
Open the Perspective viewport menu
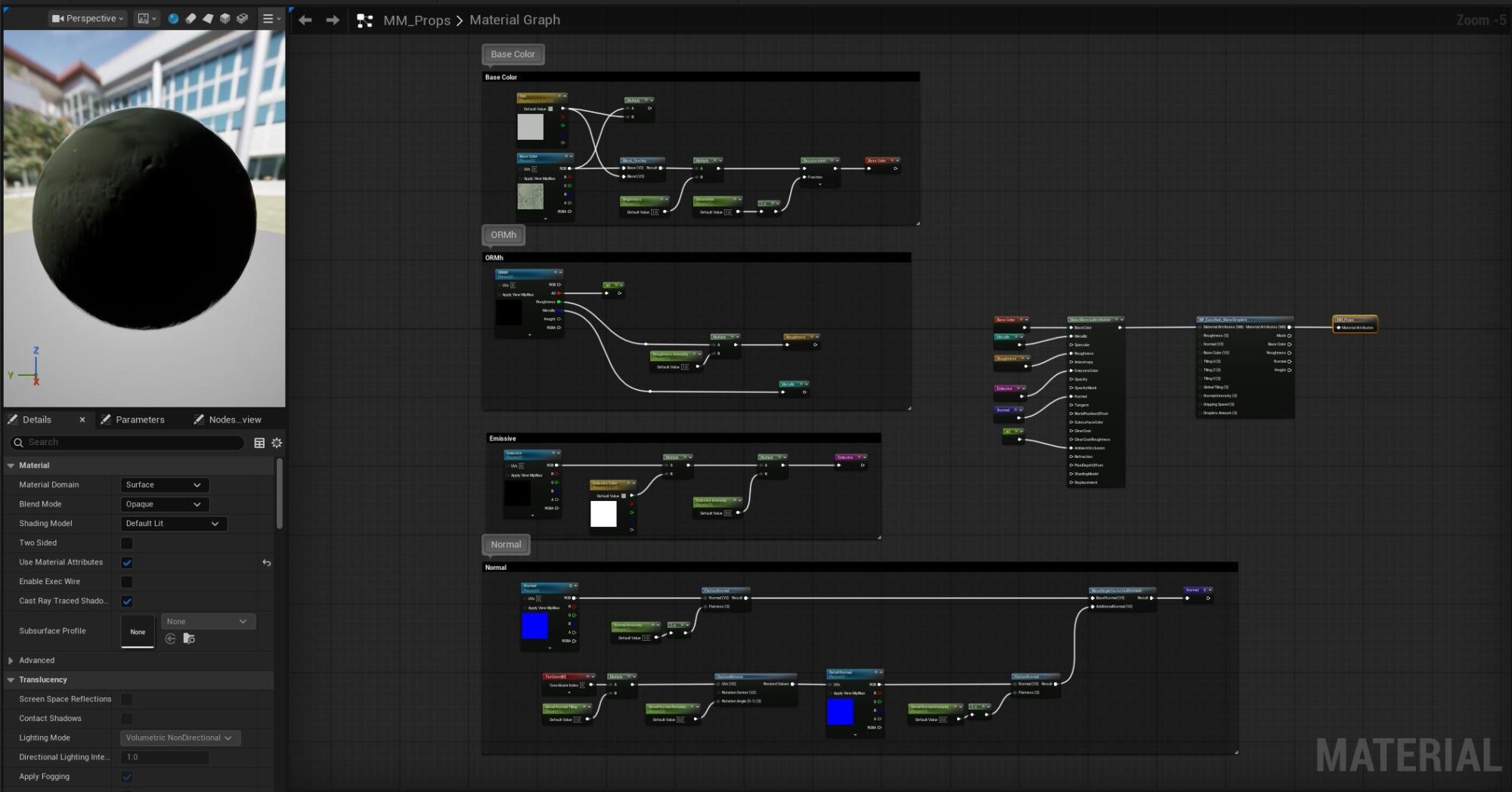pos(87,17)
